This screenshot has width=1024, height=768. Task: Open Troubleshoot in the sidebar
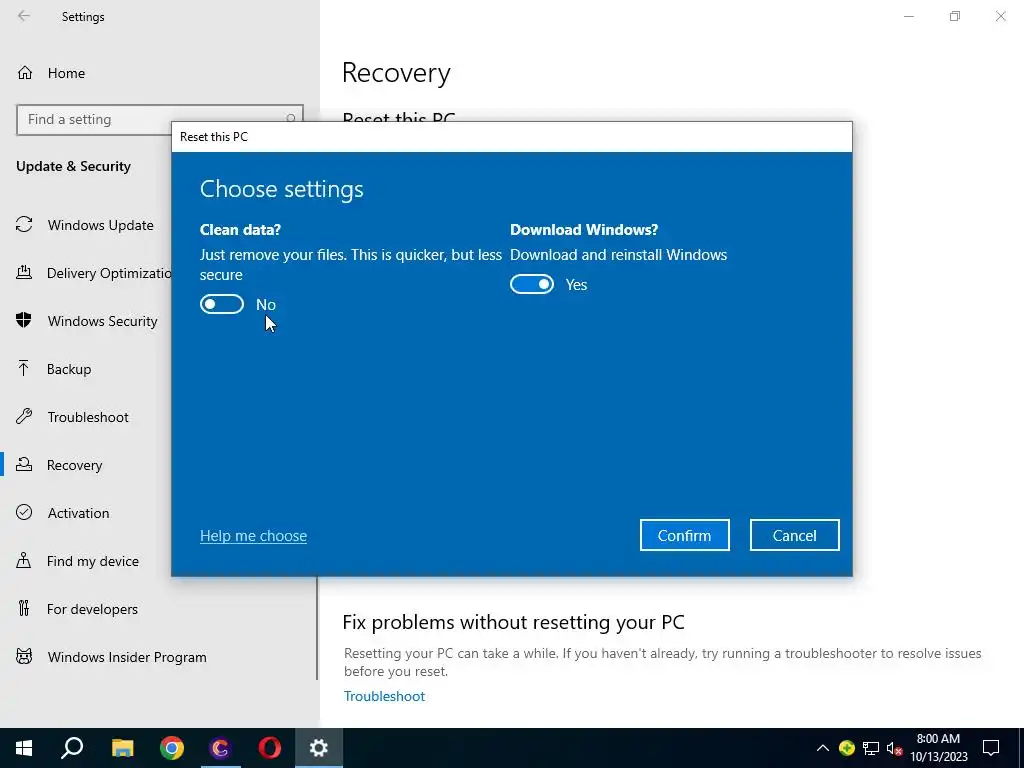point(88,417)
